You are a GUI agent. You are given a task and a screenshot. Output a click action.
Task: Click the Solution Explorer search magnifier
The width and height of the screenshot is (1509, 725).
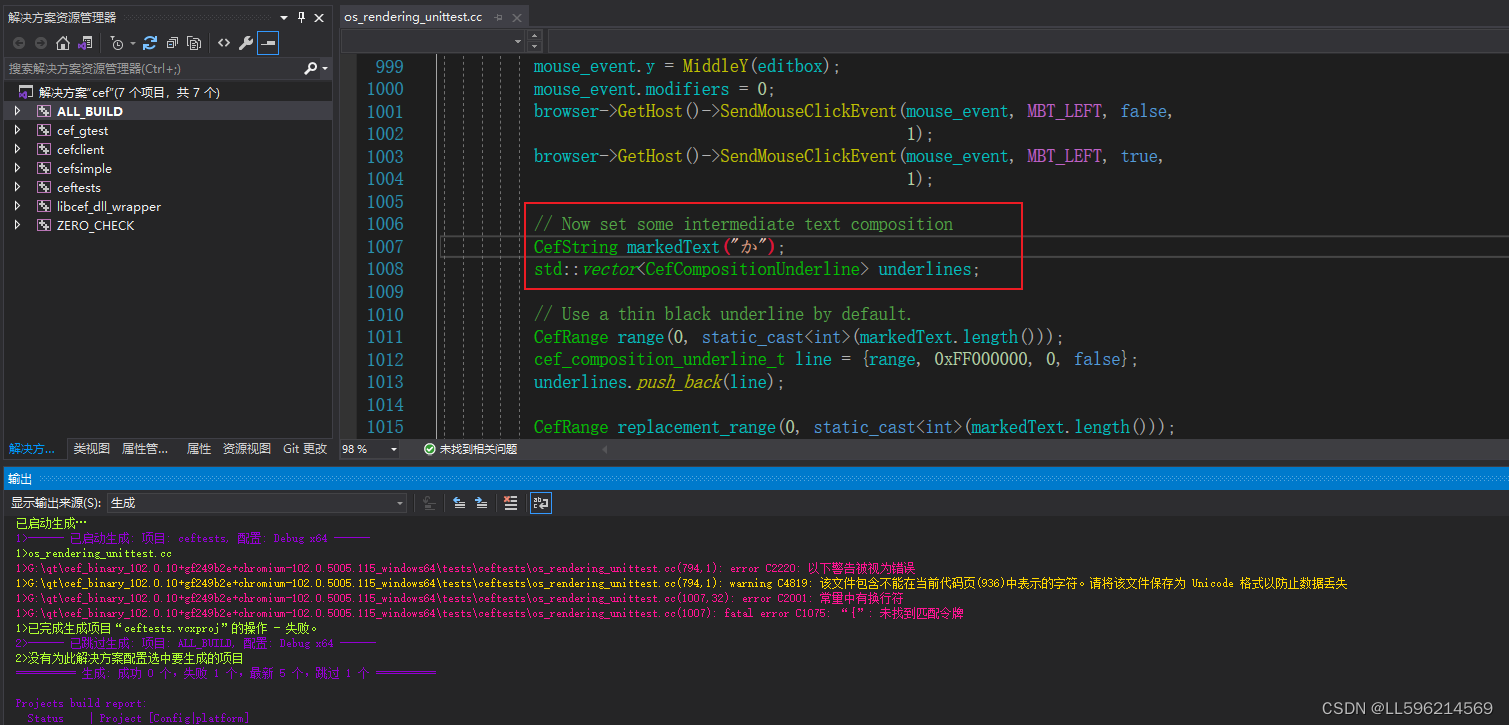311,68
